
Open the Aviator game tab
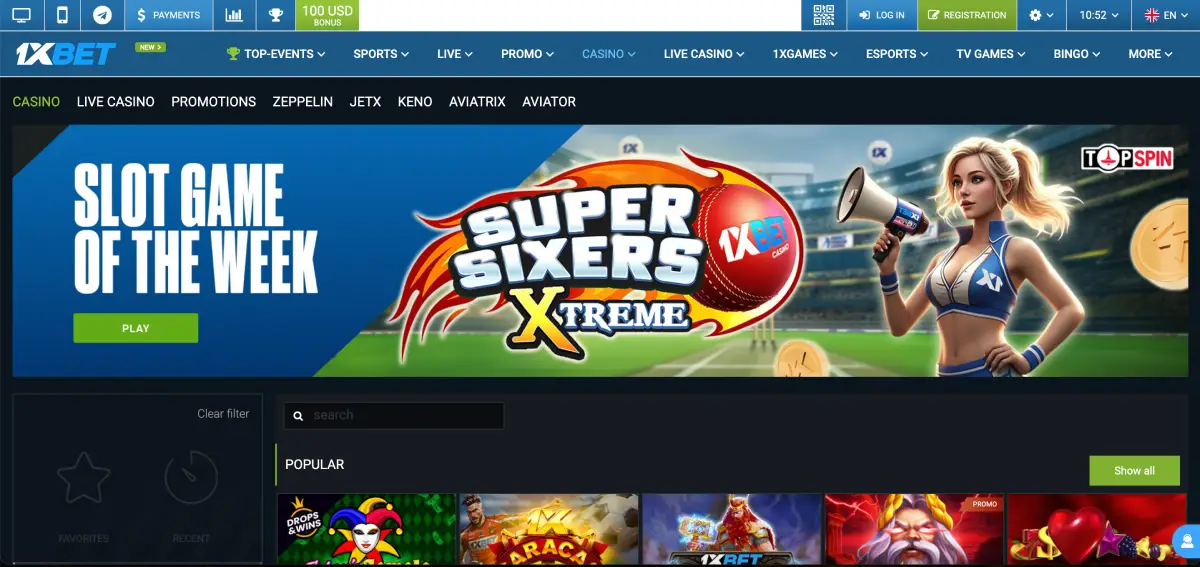tap(549, 101)
